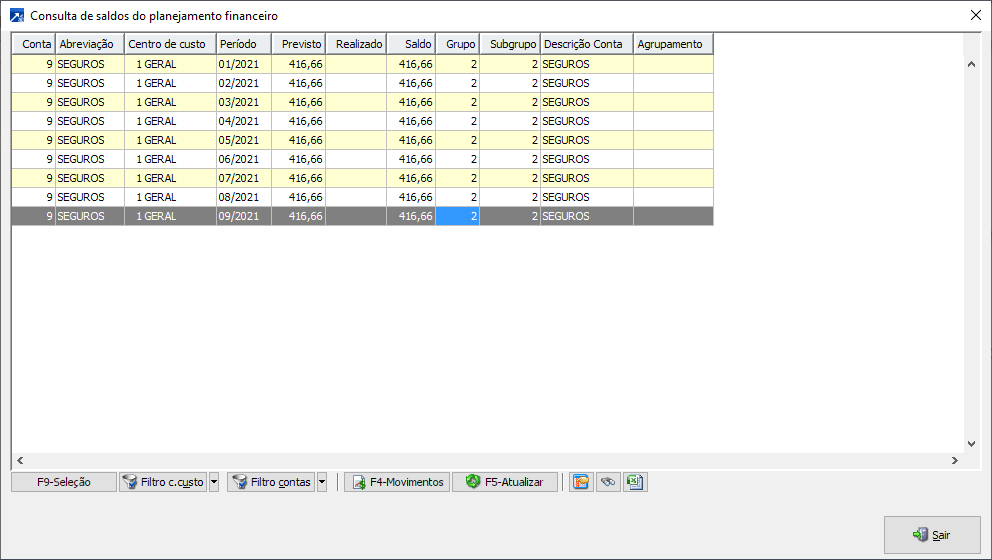Viewport: 992px width, 560px height.
Task: Click the chart view icon in toolbar
Action: [x=580, y=482]
